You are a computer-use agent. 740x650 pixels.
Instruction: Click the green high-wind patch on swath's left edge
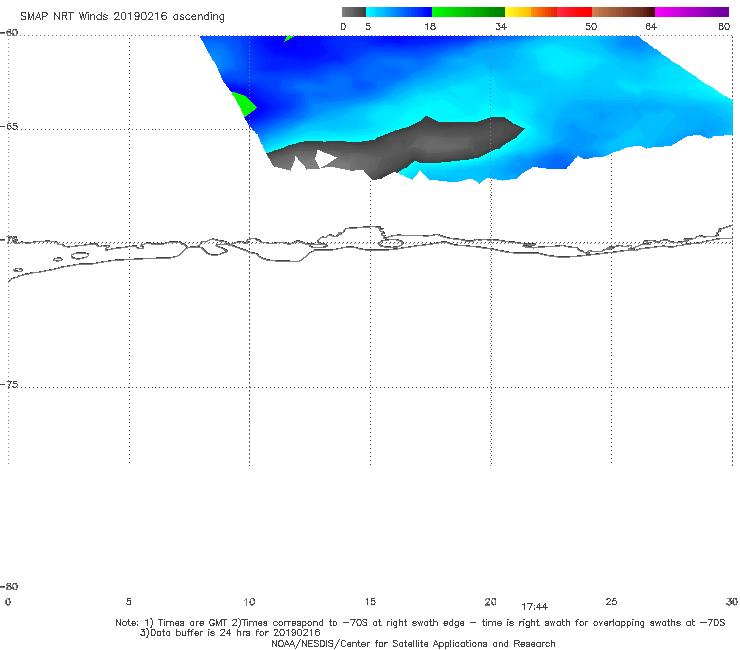244,104
